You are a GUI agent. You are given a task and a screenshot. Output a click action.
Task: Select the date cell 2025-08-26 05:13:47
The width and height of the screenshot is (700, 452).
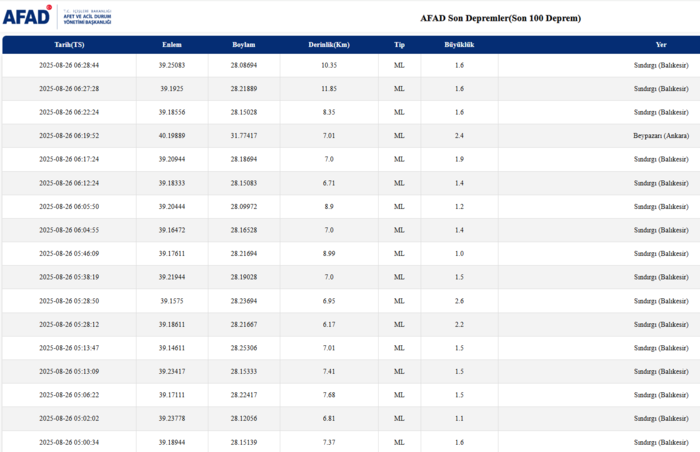coord(69,348)
